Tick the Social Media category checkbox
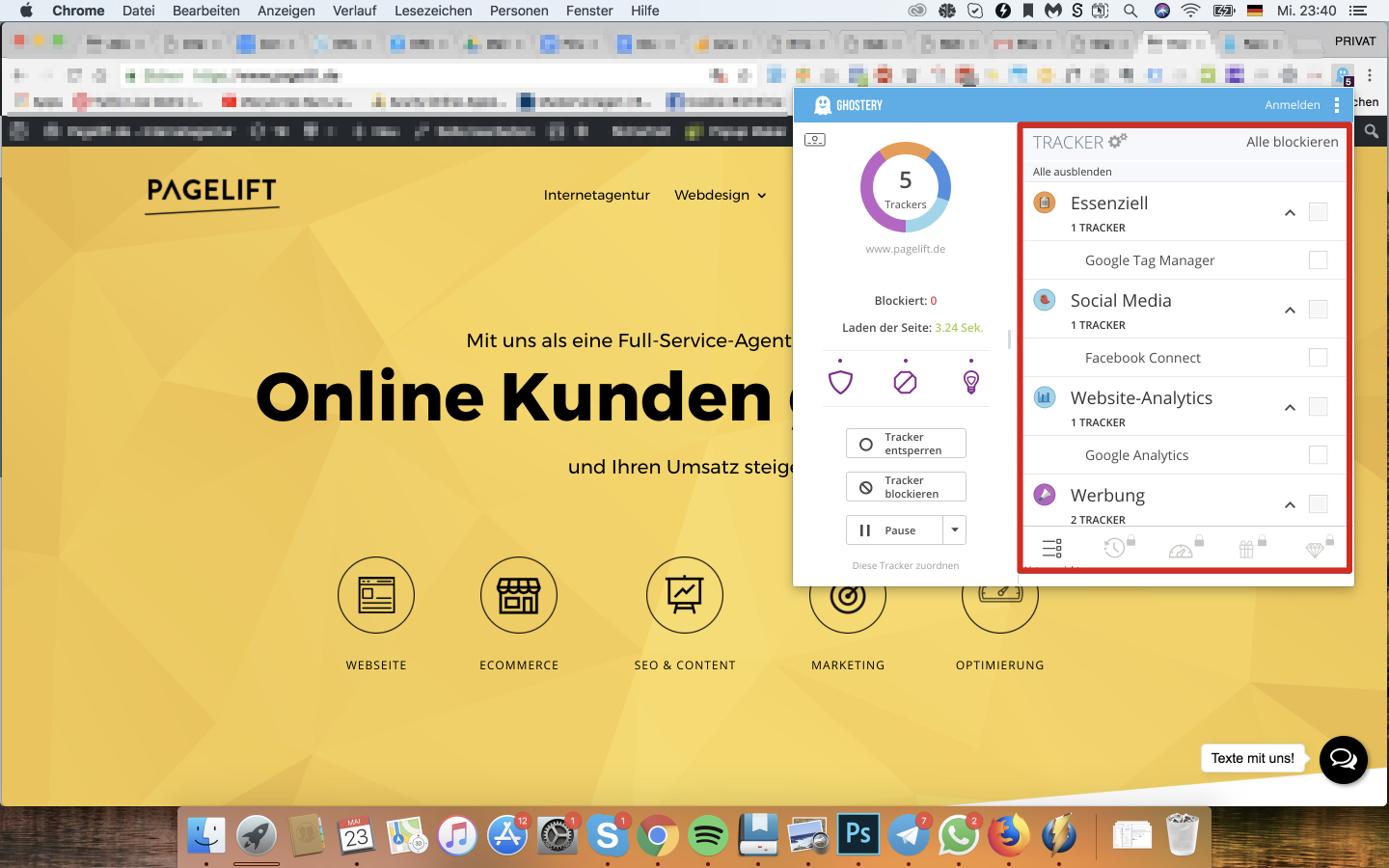Image resolution: width=1389 pixels, height=868 pixels. click(x=1318, y=309)
